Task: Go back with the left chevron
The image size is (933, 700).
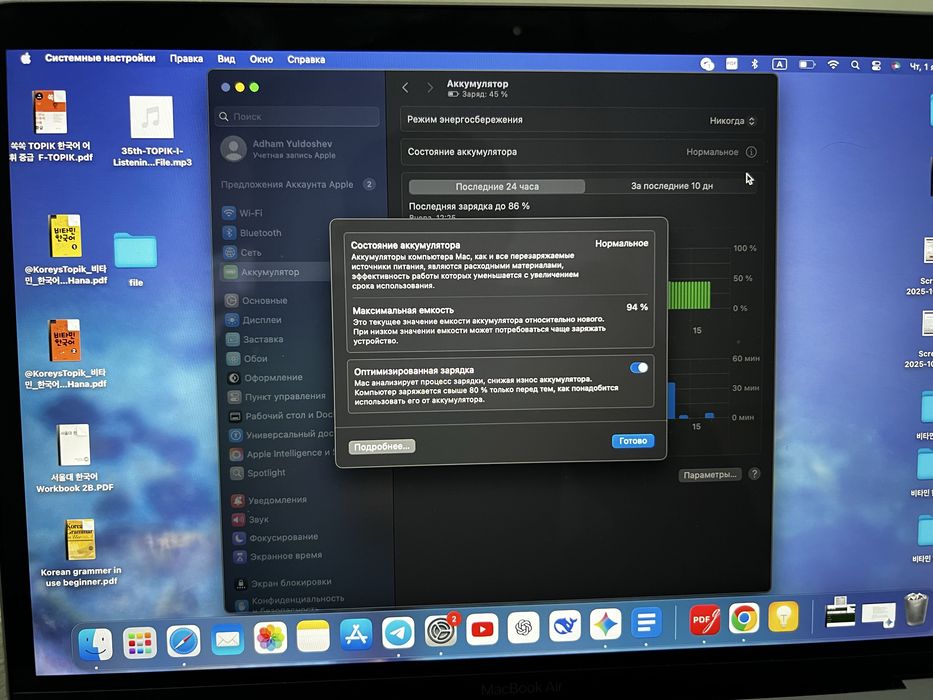Action: (x=405, y=88)
